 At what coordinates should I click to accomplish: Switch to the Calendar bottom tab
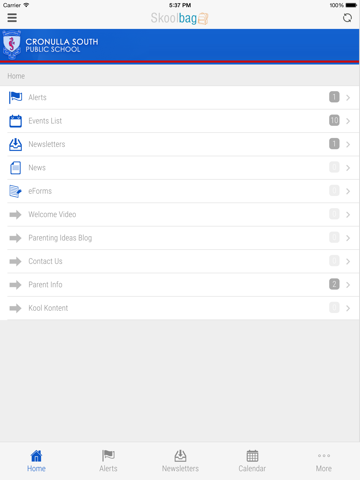point(252,461)
